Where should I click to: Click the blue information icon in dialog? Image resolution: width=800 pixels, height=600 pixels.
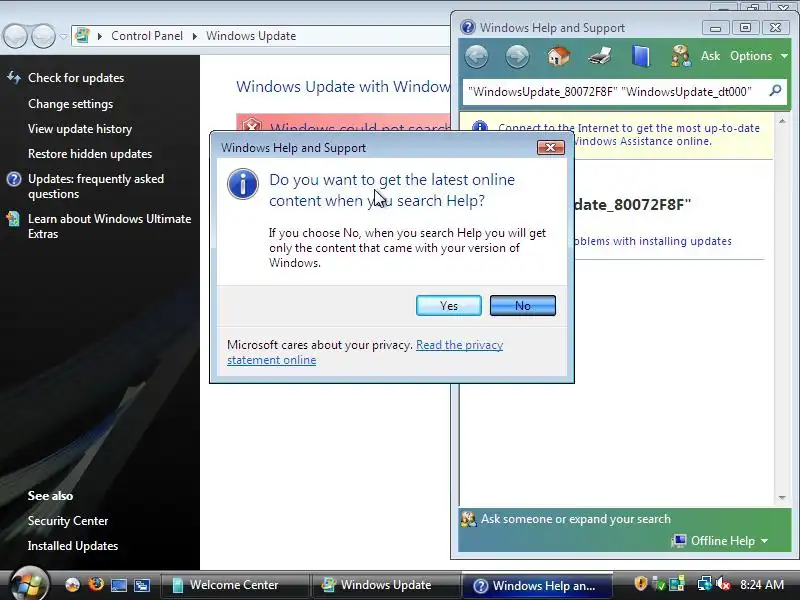pyautogui.click(x=243, y=184)
